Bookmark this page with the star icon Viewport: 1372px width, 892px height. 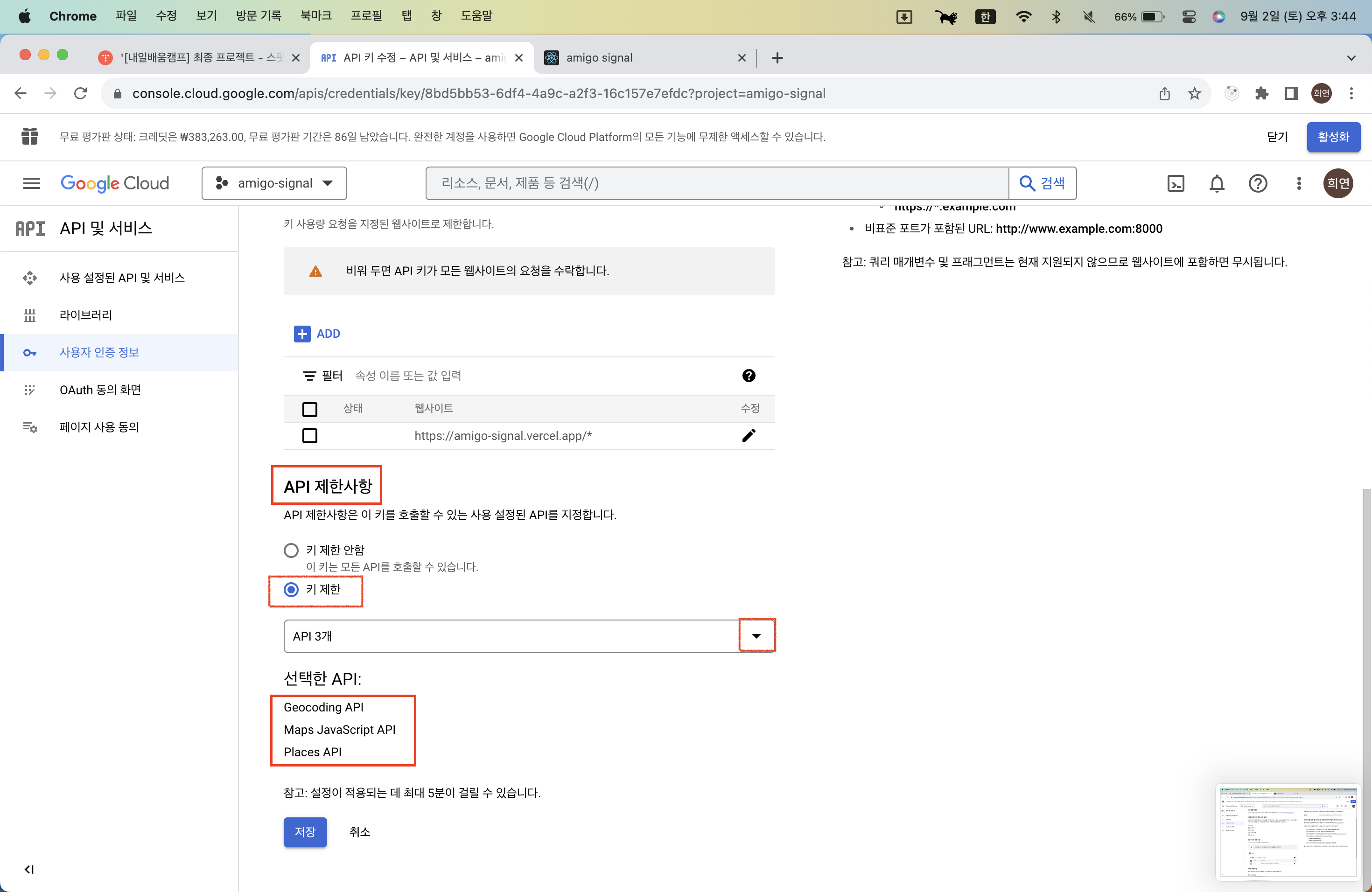[x=1194, y=93]
